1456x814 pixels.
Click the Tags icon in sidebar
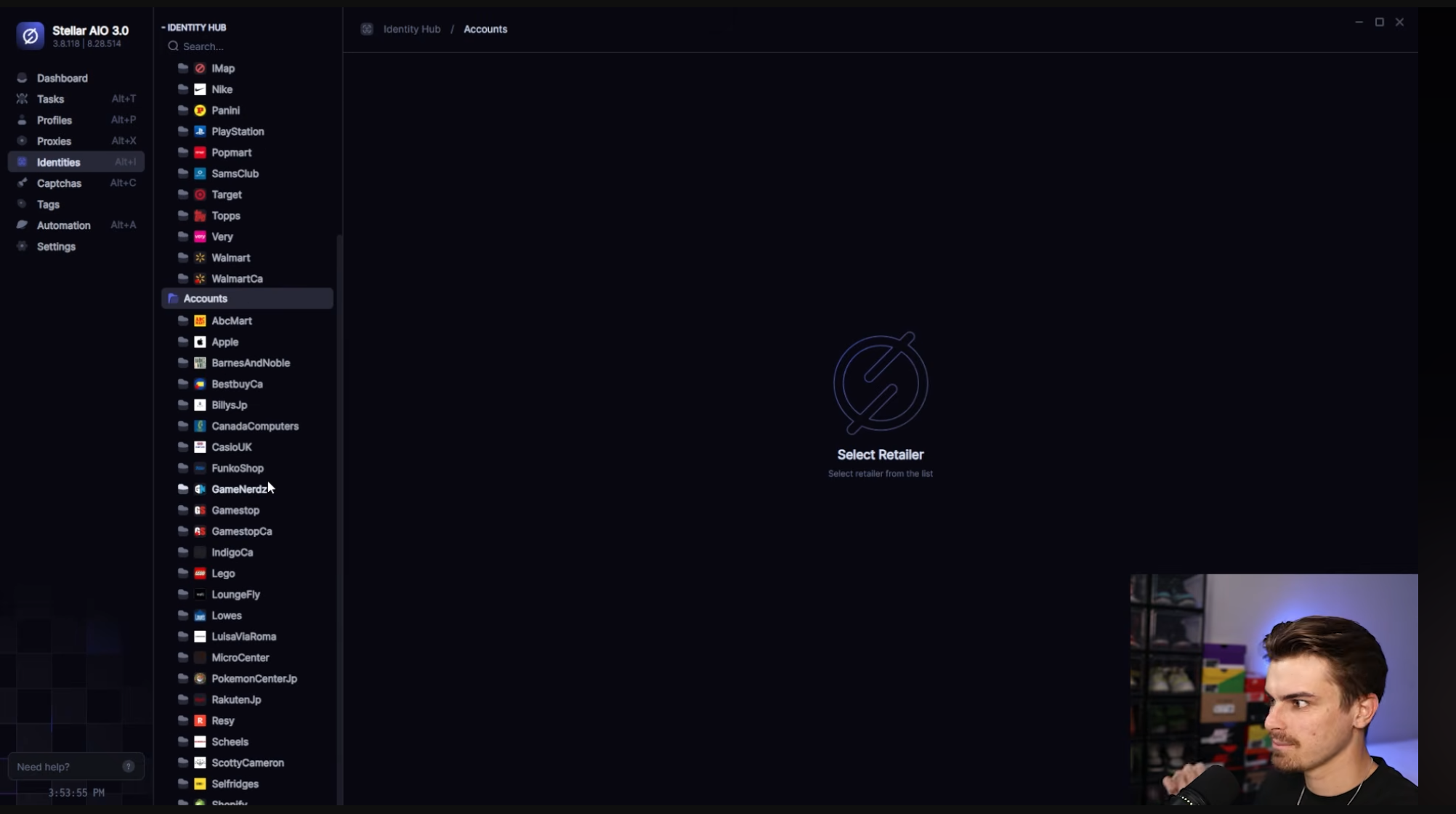pos(22,204)
